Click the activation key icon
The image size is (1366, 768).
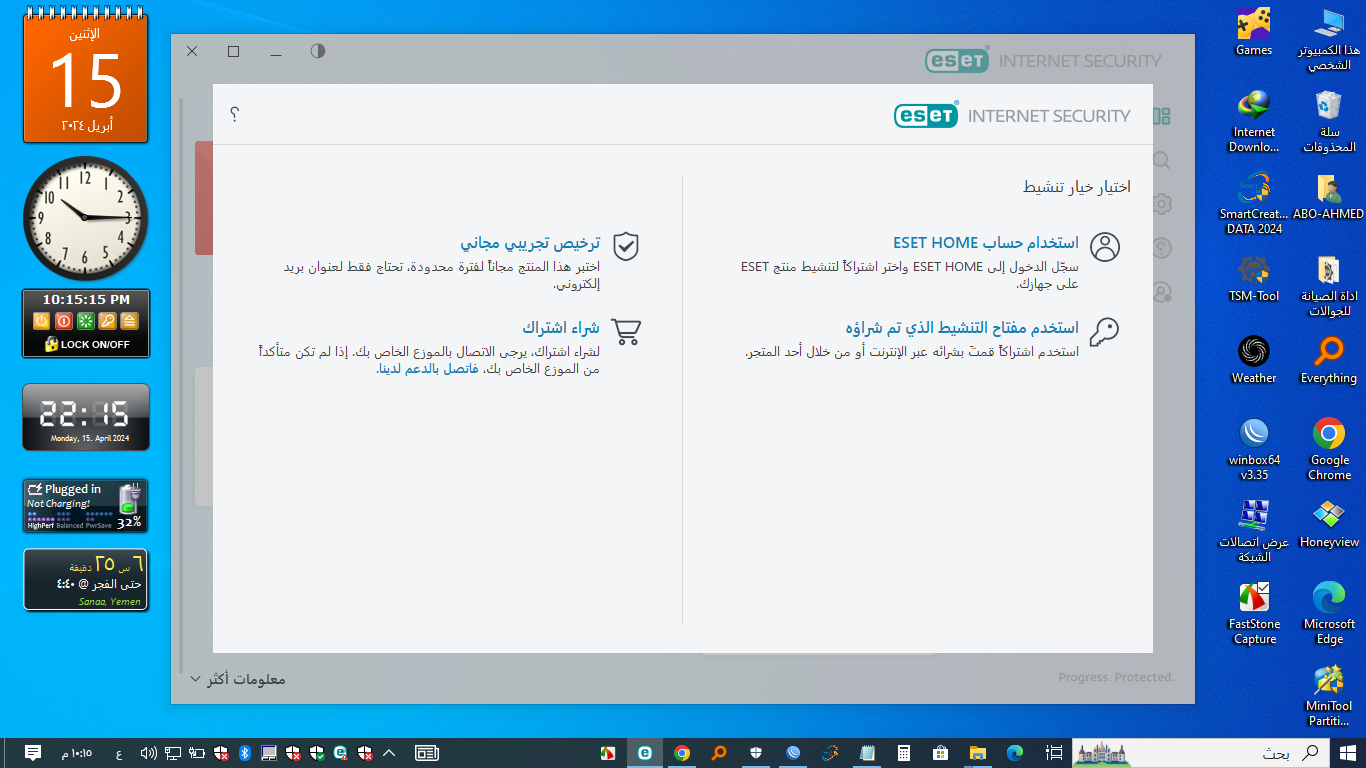[x=1105, y=332]
